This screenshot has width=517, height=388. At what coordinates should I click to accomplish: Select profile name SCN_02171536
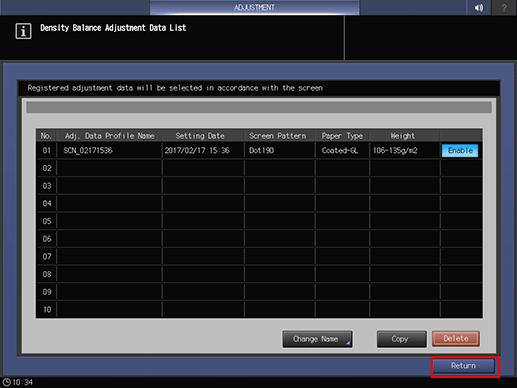88,150
